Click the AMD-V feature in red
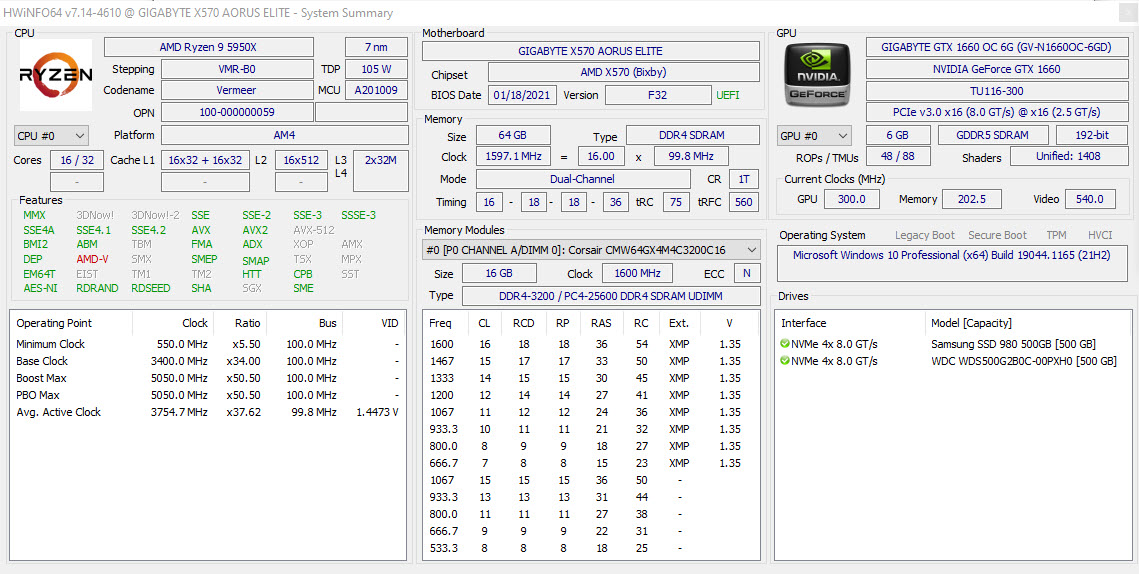This screenshot has height=574, width=1139. point(92,259)
